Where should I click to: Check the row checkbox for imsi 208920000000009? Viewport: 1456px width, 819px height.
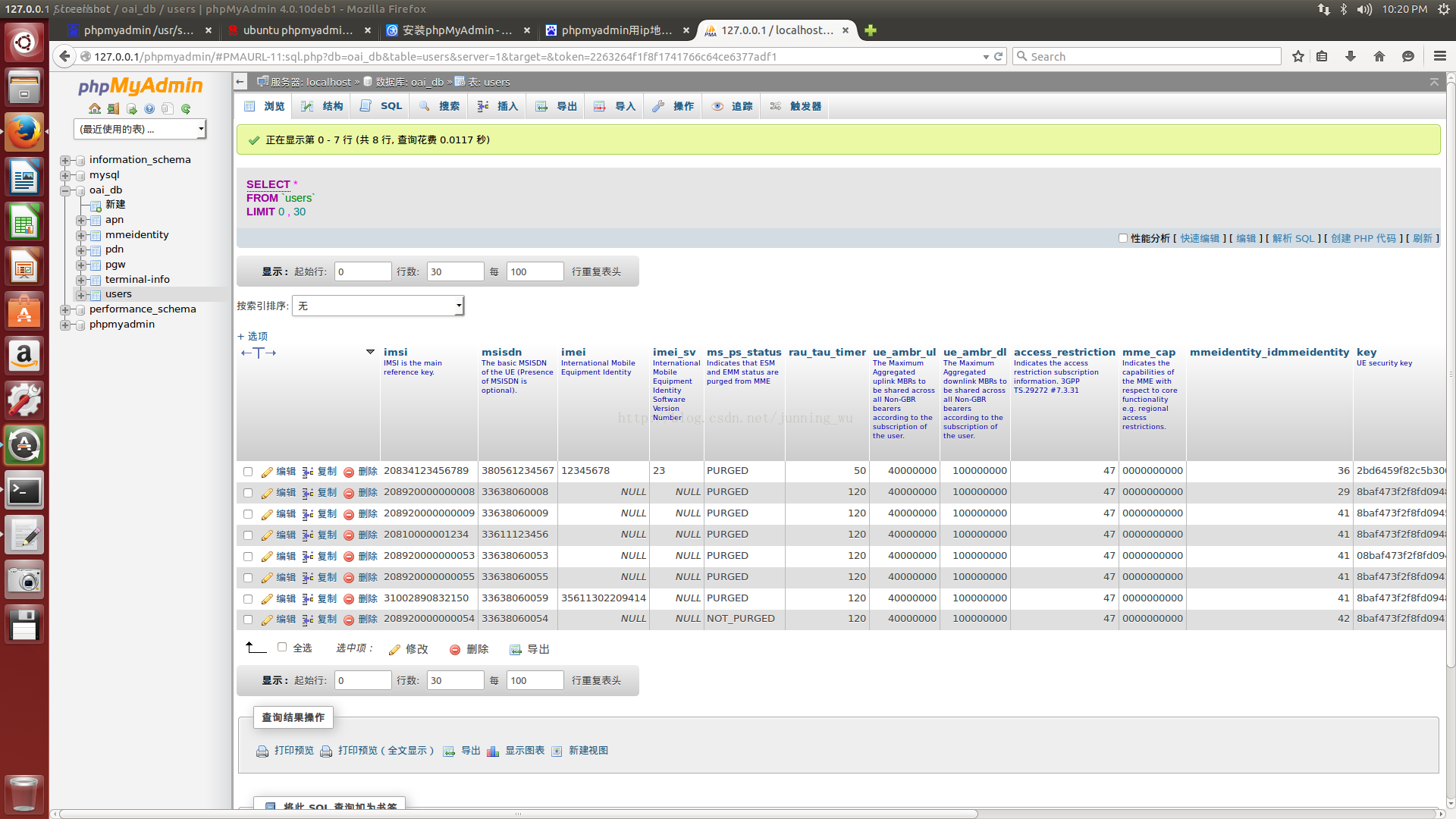pos(248,514)
